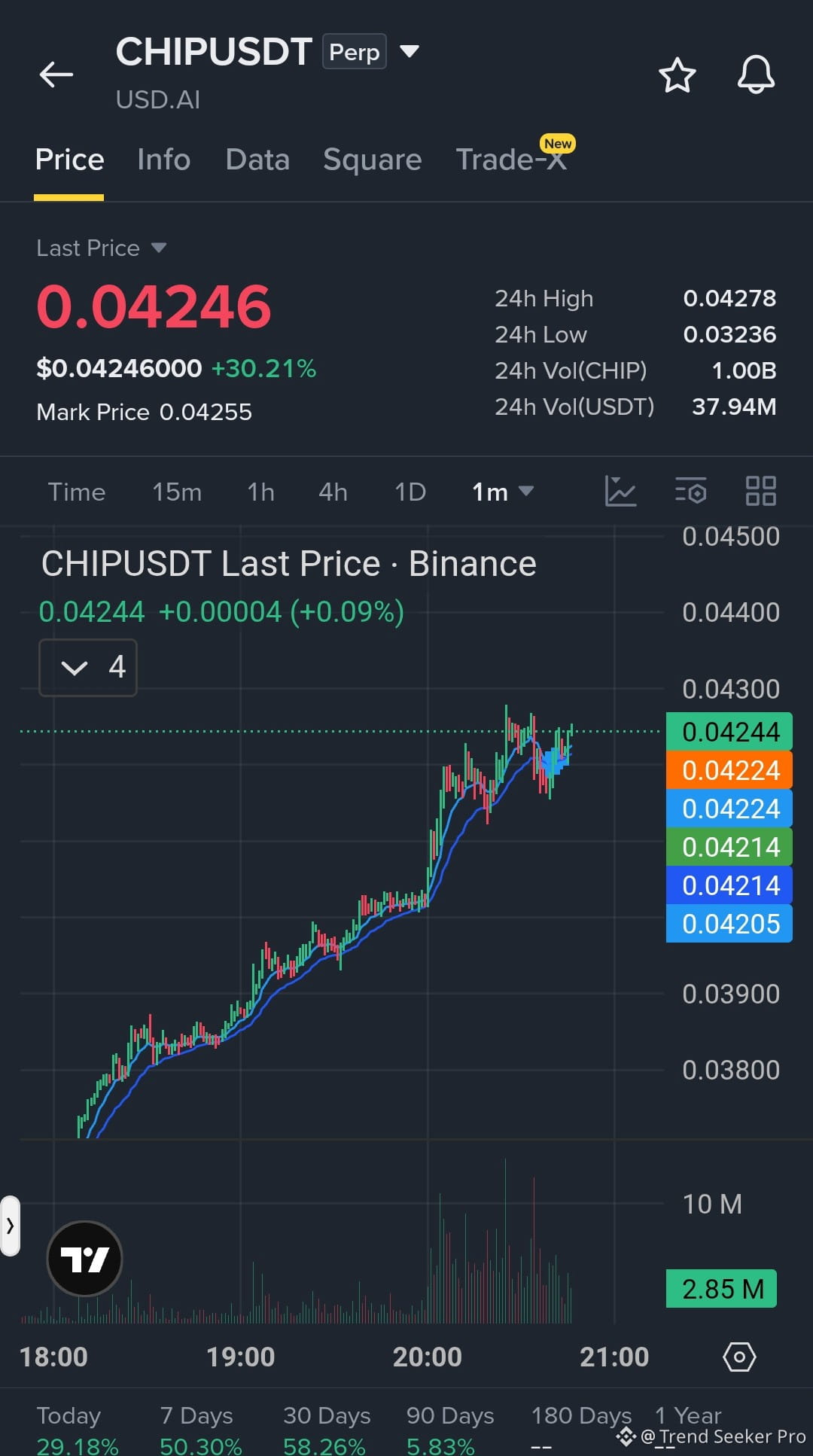Tap the TradingView logo badge
The height and width of the screenshot is (1456, 813).
(x=84, y=1258)
